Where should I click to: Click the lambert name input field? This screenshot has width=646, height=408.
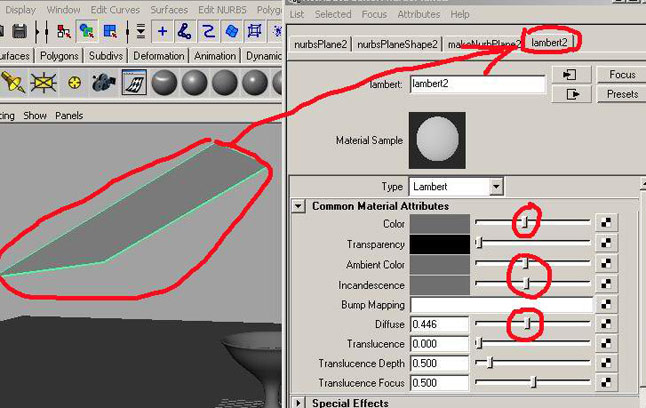coord(477,84)
